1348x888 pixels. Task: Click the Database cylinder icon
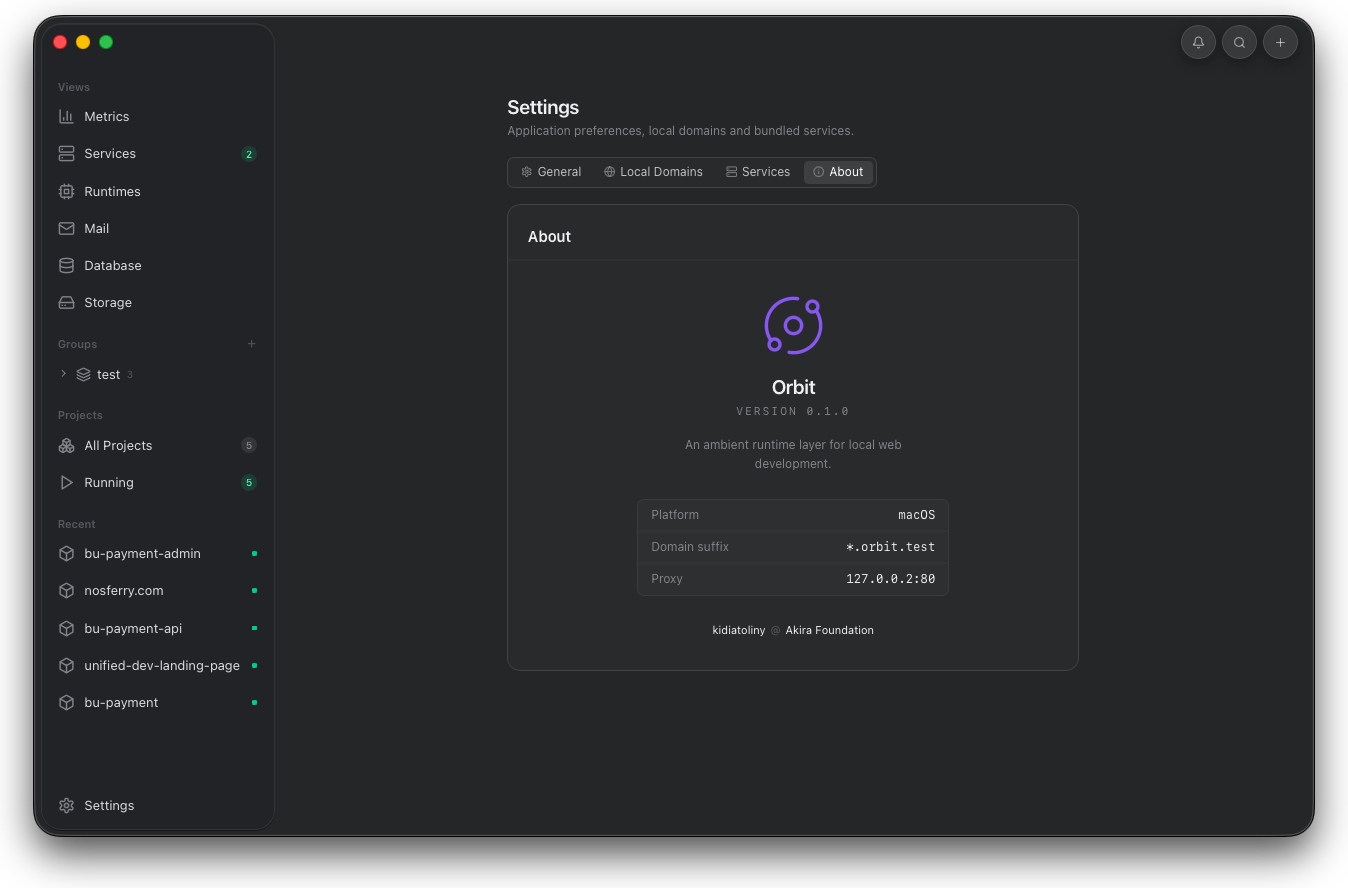tap(66, 265)
